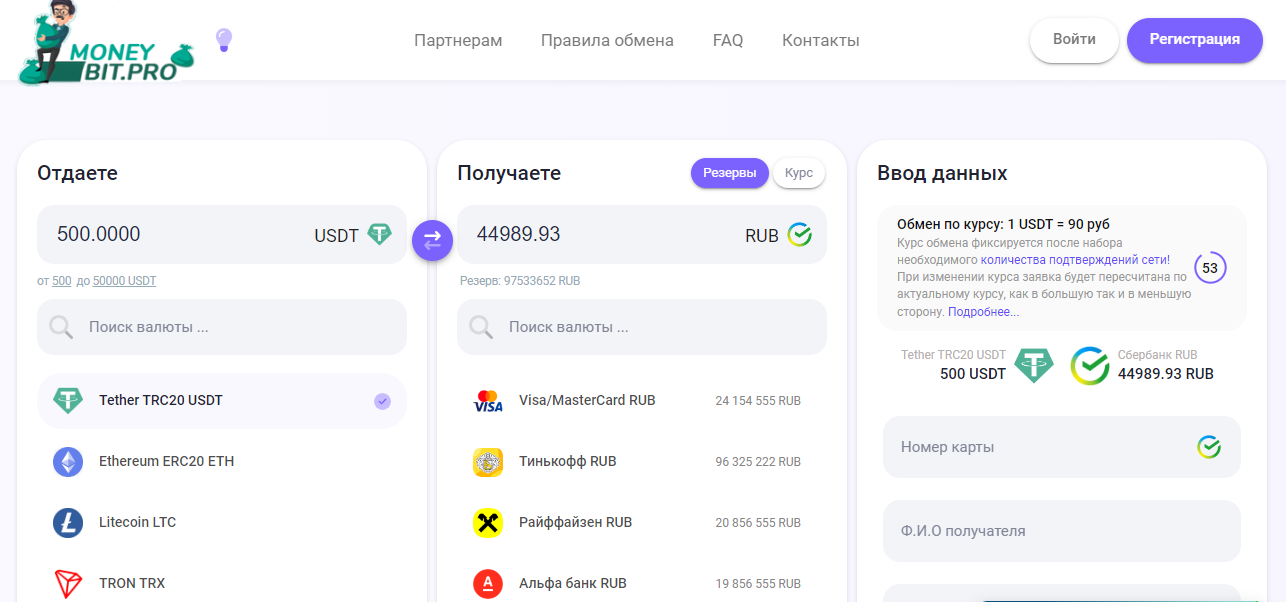Open the FAQ page
This screenshot has height=602, width=1286.
728,41
